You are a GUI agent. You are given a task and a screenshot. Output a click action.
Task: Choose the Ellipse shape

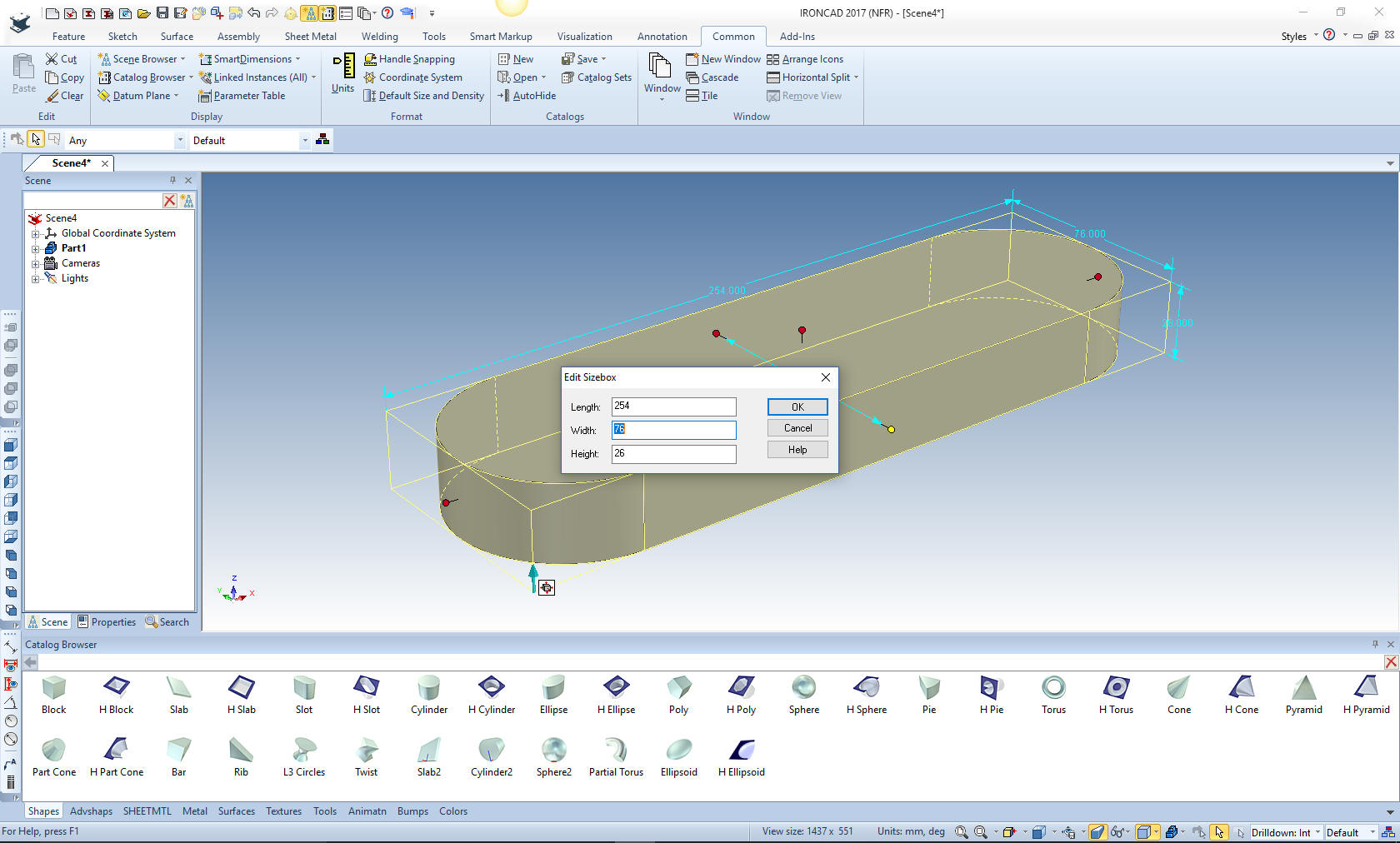pyautogui.click(x=553, y=695)
